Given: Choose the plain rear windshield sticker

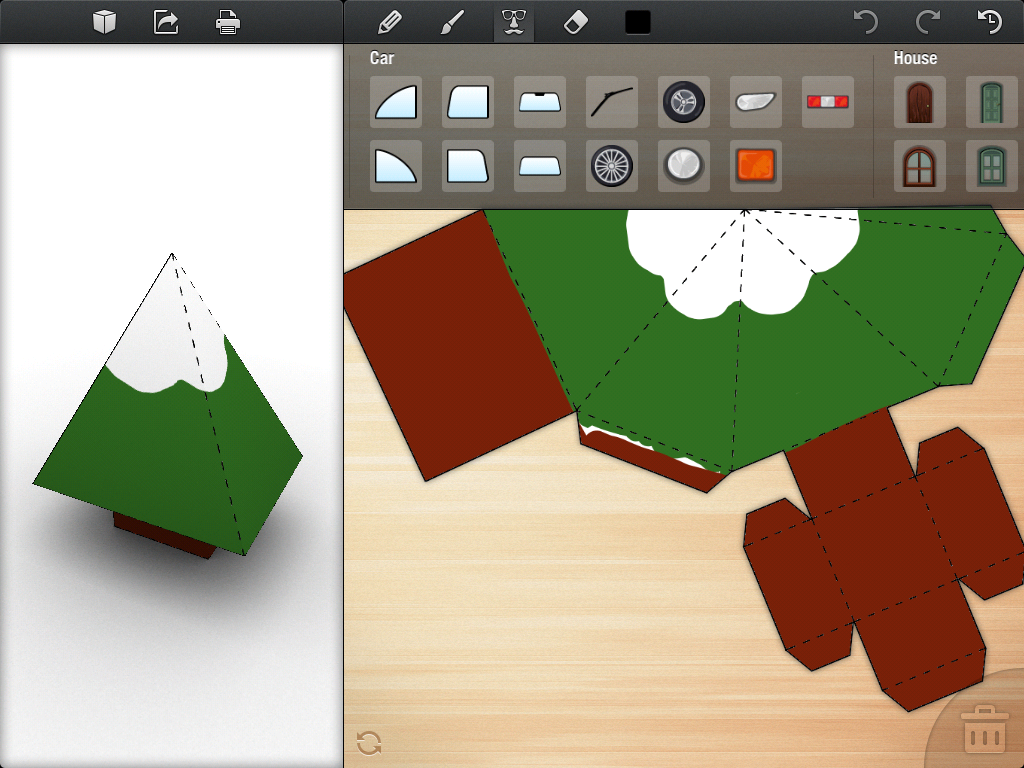Looking at the screenshot, I should coord(539,166).
